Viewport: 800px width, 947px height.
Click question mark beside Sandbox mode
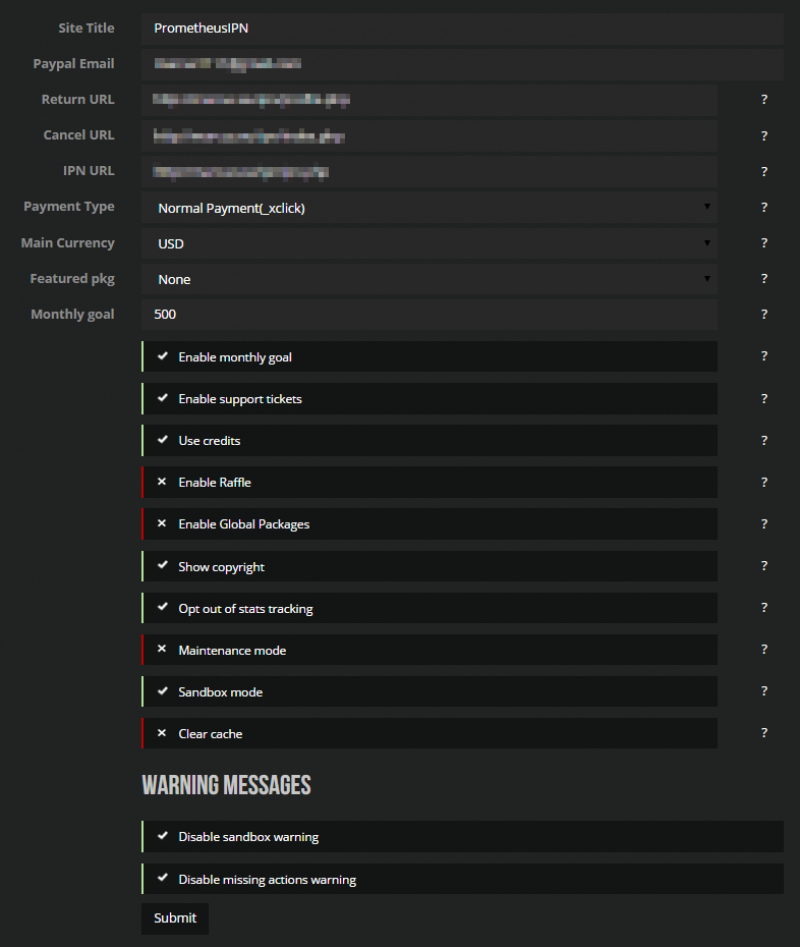point(764,691)
